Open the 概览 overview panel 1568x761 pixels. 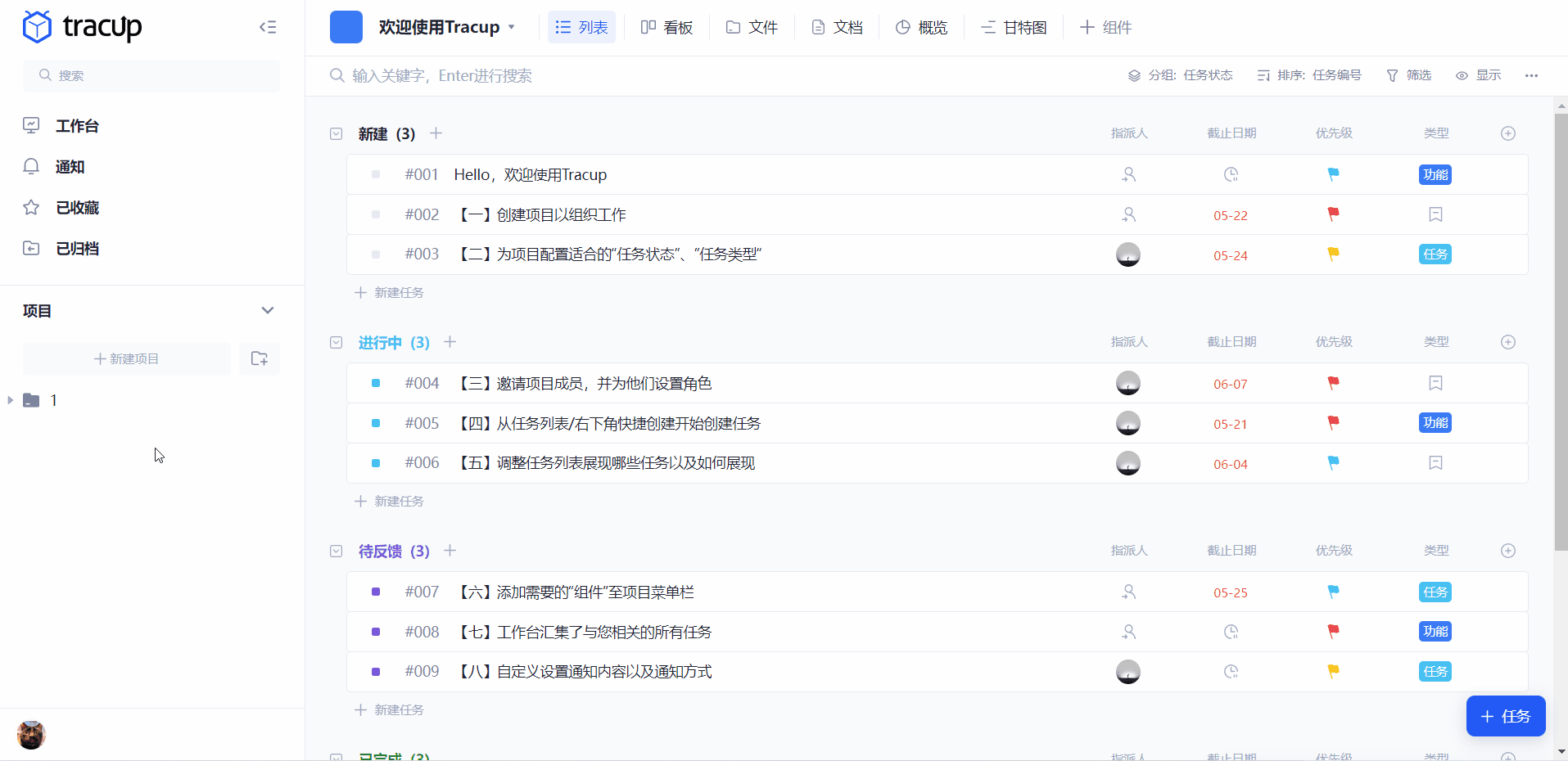[x=921, y=27]
